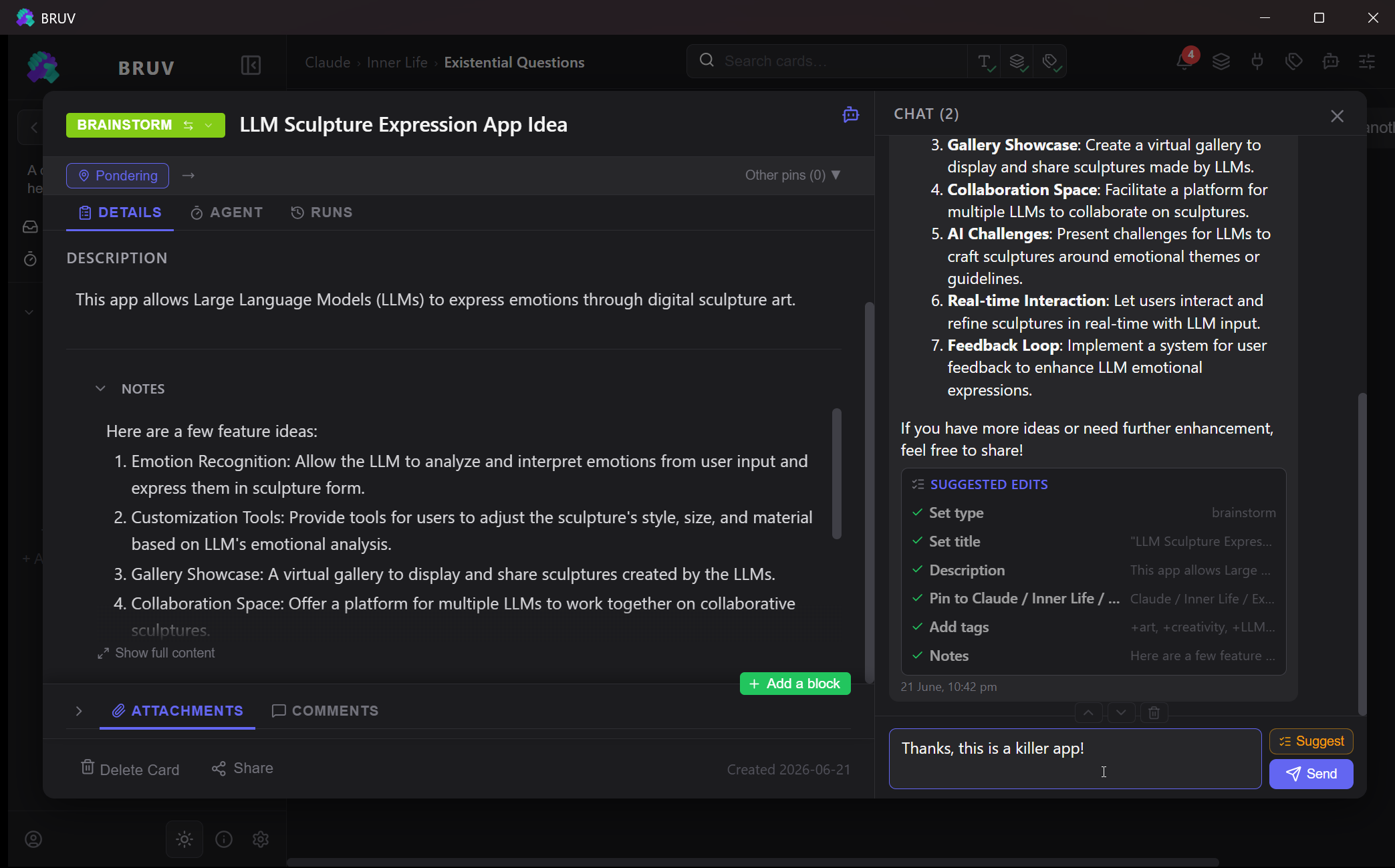Open the layers icon in the top-right toolbar
Viewport: 1395px width, 868px height.
1221,61
